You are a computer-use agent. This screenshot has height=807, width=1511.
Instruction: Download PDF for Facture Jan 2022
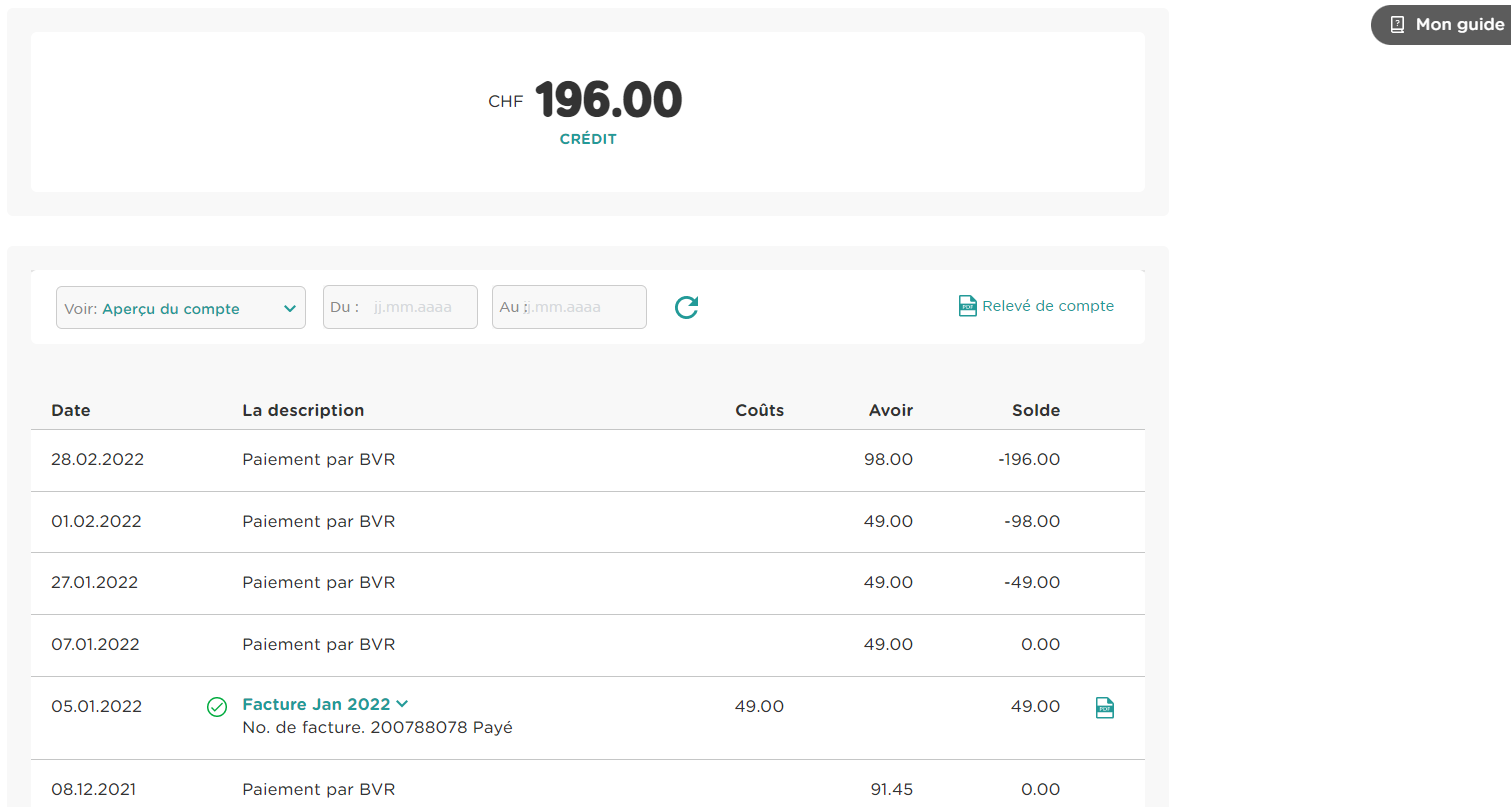tap(1104, 708)
